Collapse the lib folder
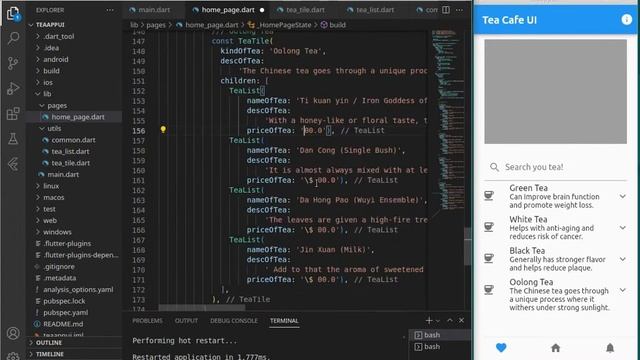 pos(38,94)
